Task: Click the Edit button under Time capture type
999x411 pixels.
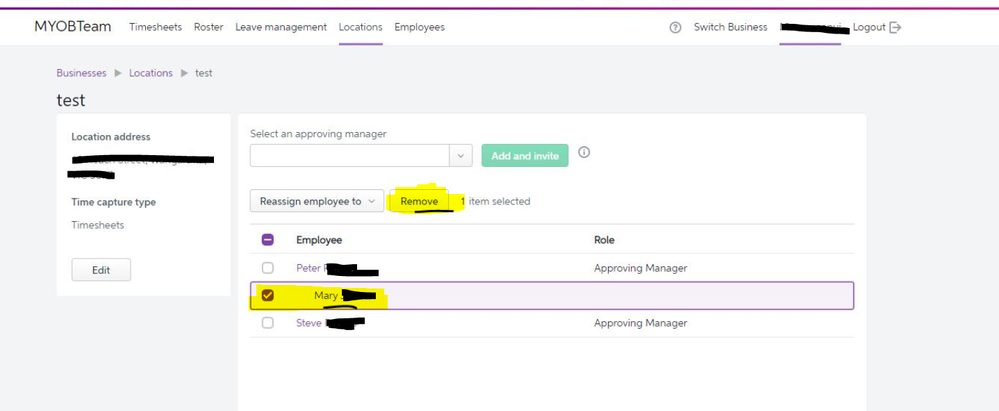Action: [x=101, y=270]
